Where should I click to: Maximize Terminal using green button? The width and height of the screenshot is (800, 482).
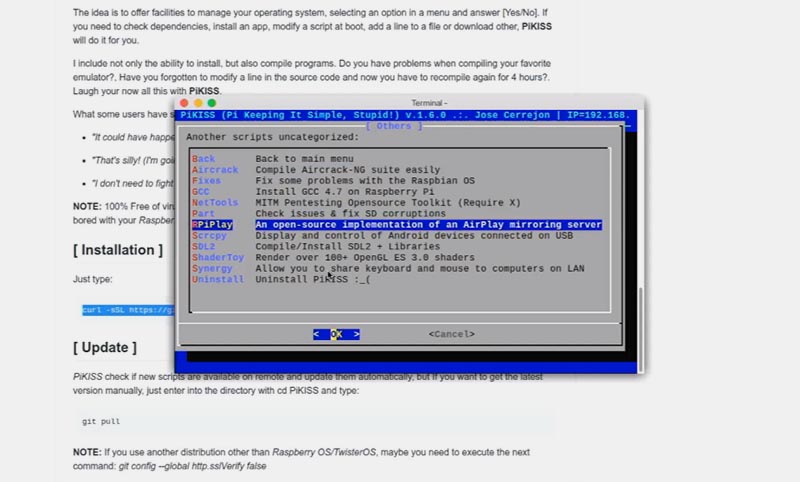[212, 103]
